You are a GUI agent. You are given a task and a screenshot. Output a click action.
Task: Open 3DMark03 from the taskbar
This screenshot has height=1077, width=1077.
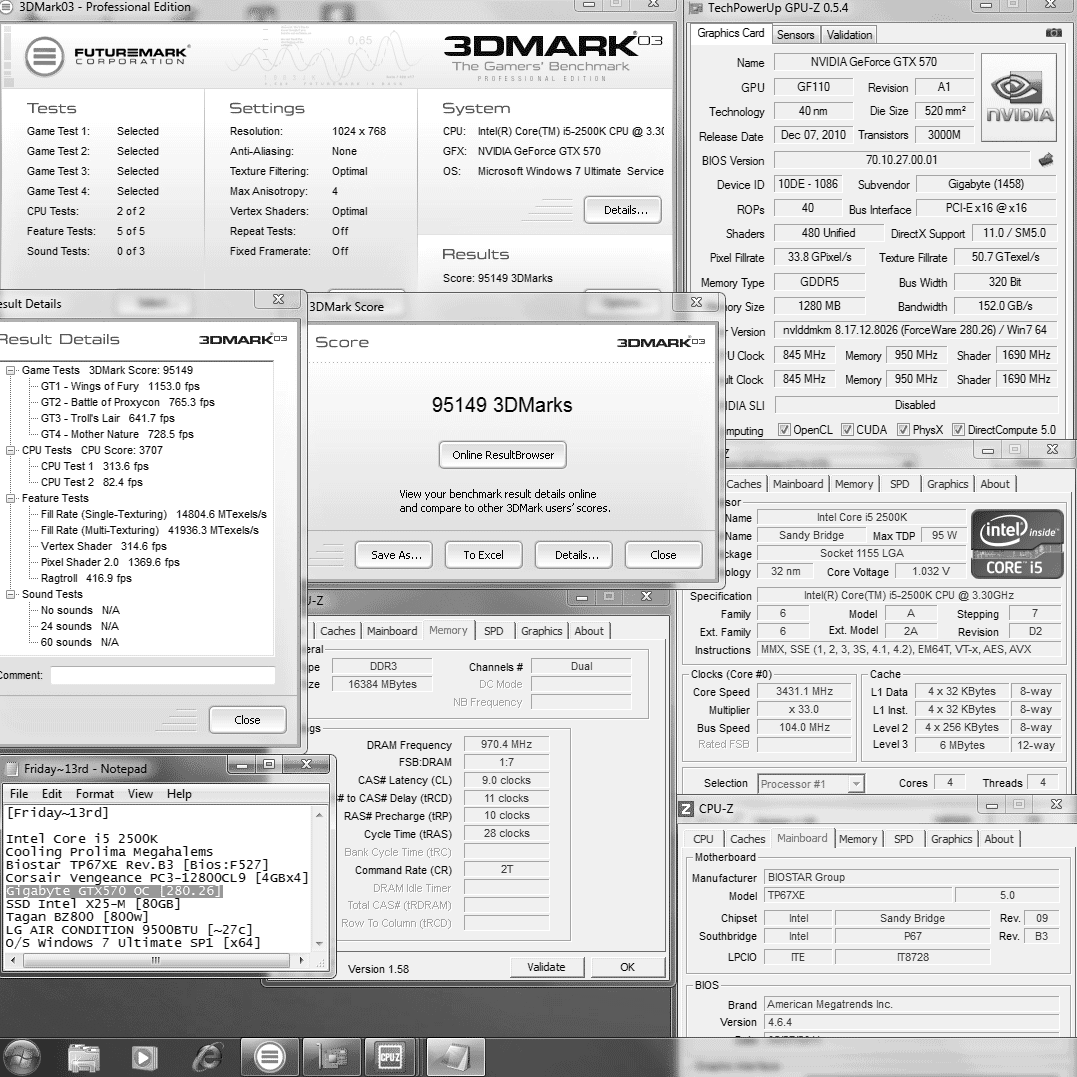[x=269, y=1056]
